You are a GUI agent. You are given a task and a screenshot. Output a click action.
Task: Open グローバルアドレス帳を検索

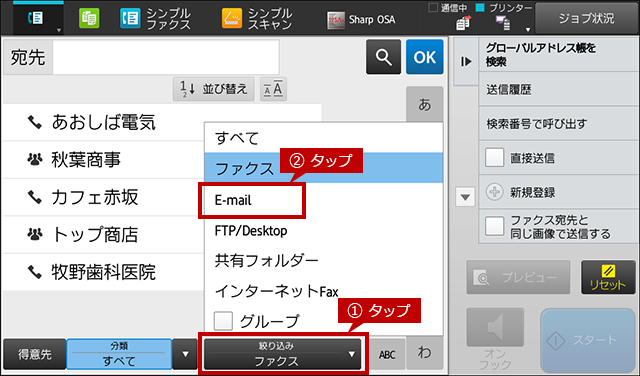click(558, 55)
